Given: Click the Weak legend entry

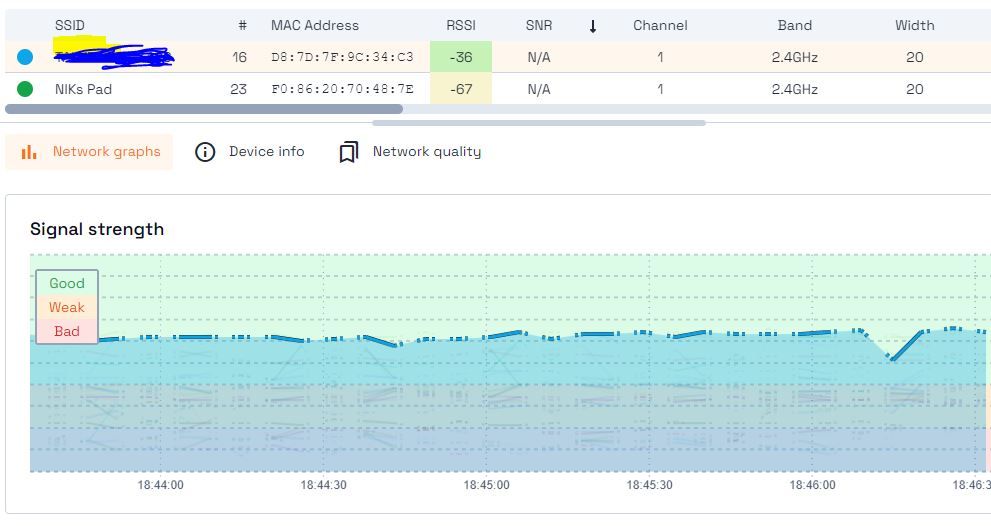Looking at the screenshot, I should coord(67,307).
